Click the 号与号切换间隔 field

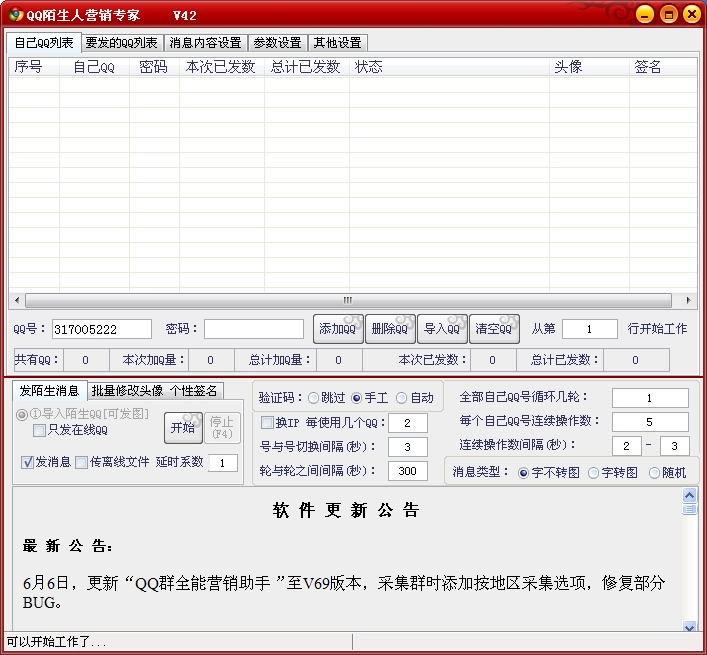click(x=408, y=447)
